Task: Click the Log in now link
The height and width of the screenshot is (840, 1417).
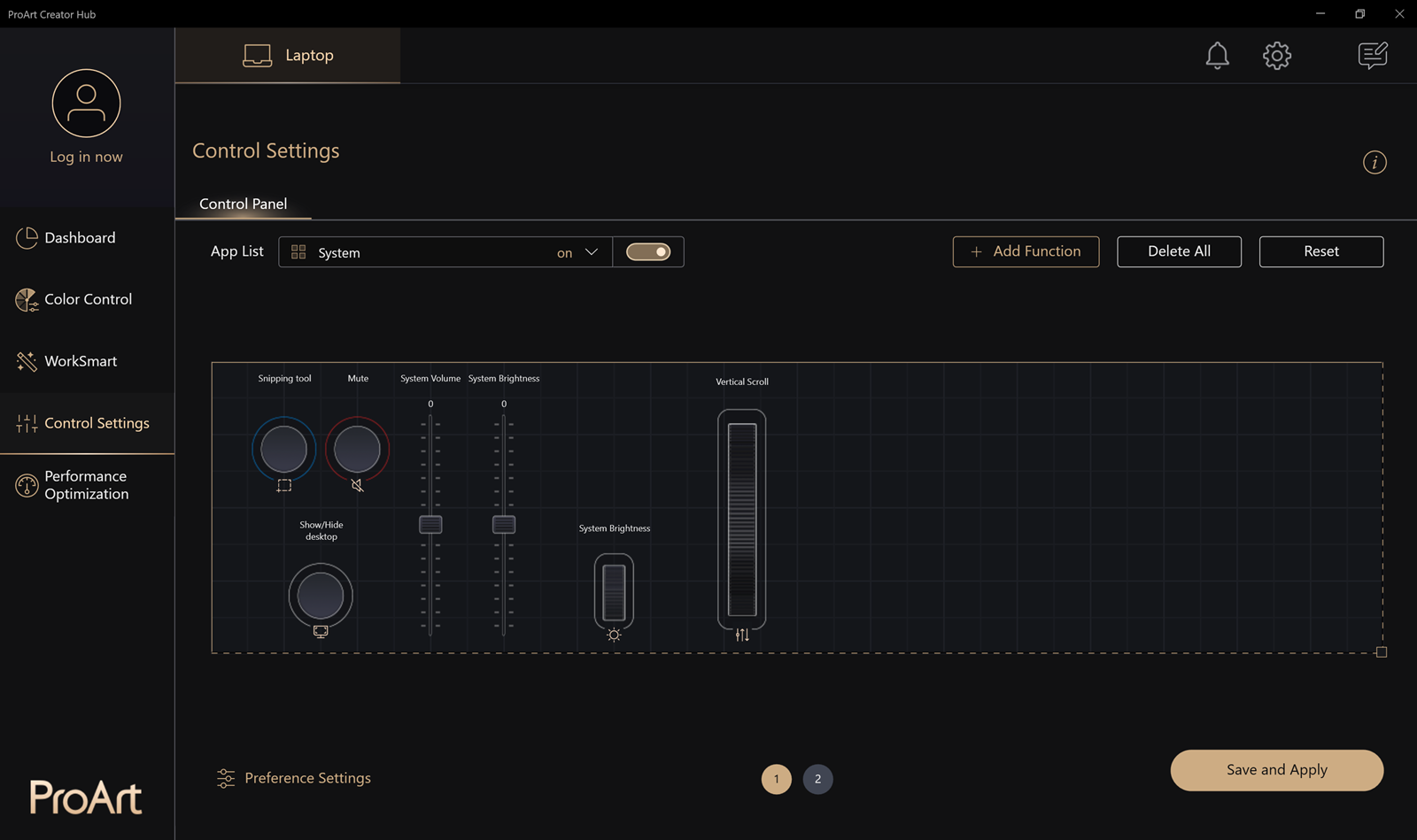Action: click(86, 157)
